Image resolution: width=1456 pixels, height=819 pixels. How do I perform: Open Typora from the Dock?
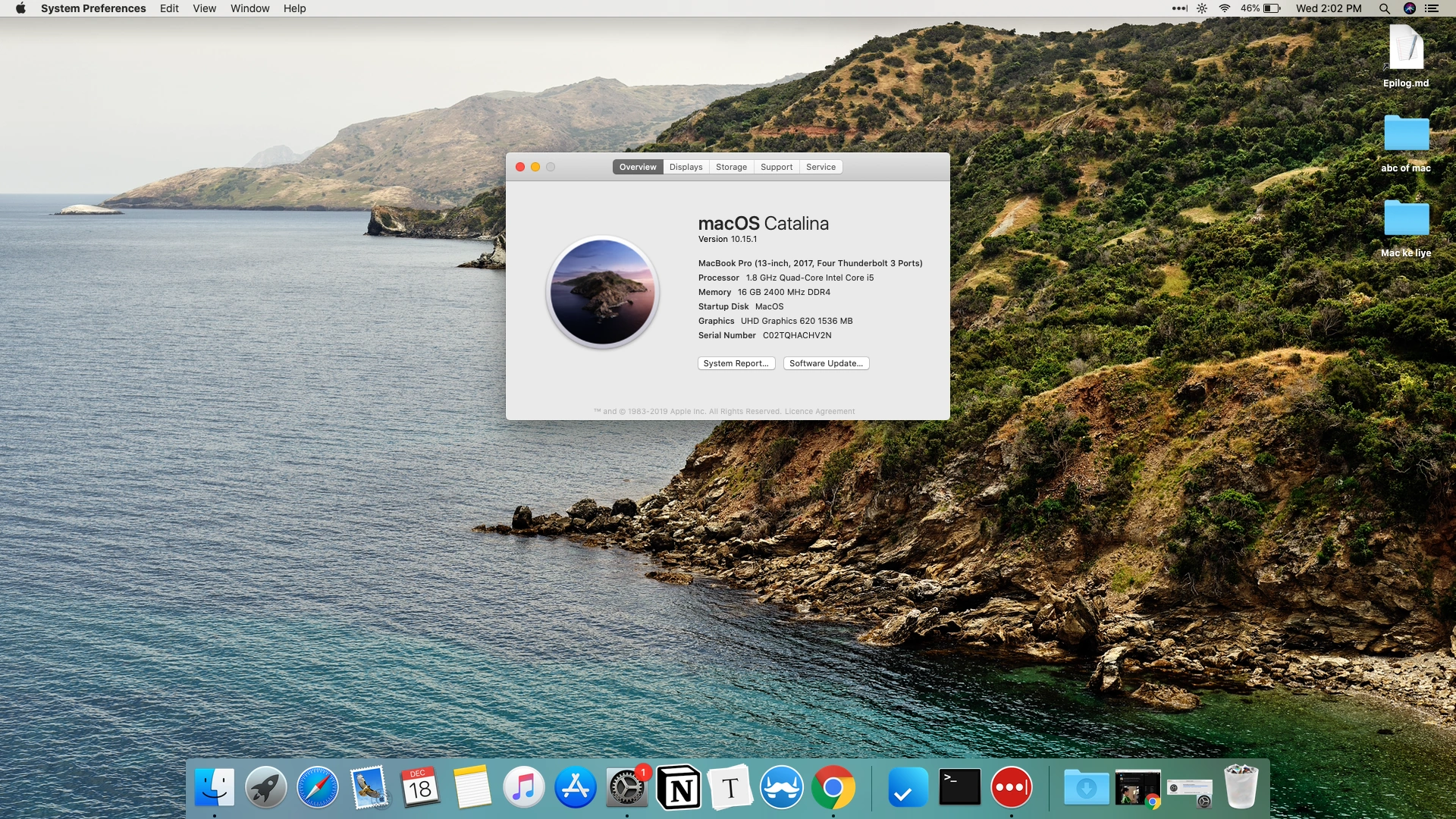click(730, 788)
